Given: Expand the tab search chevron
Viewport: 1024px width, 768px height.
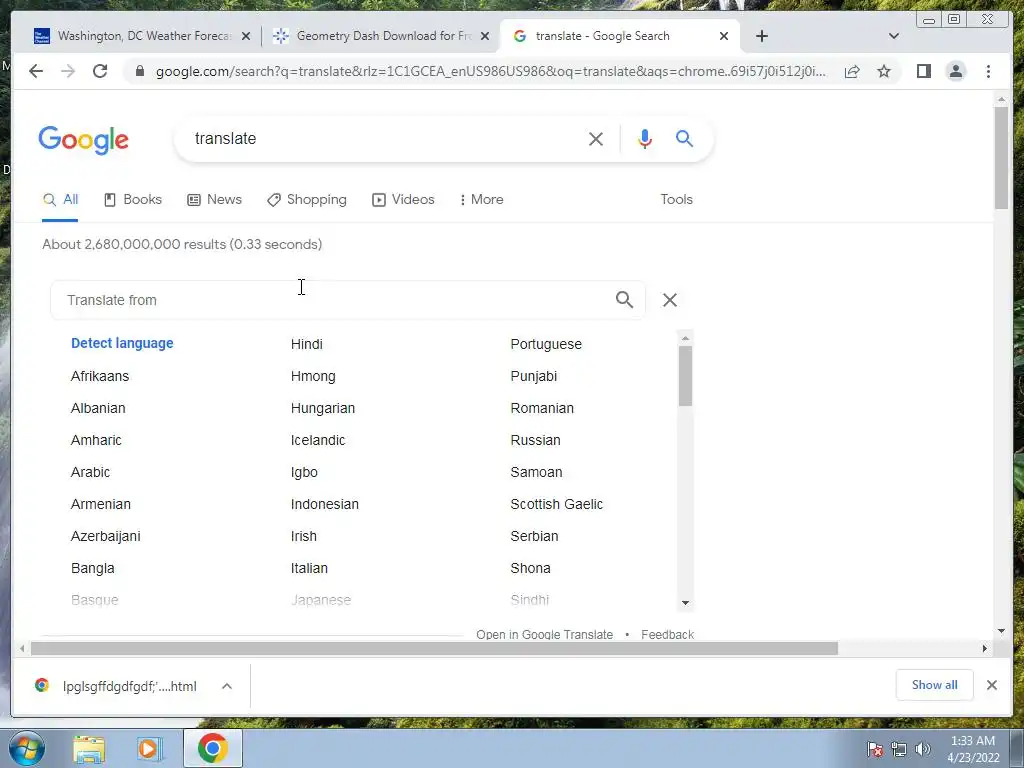Looking at the screenshot, I should pos(894,36).
